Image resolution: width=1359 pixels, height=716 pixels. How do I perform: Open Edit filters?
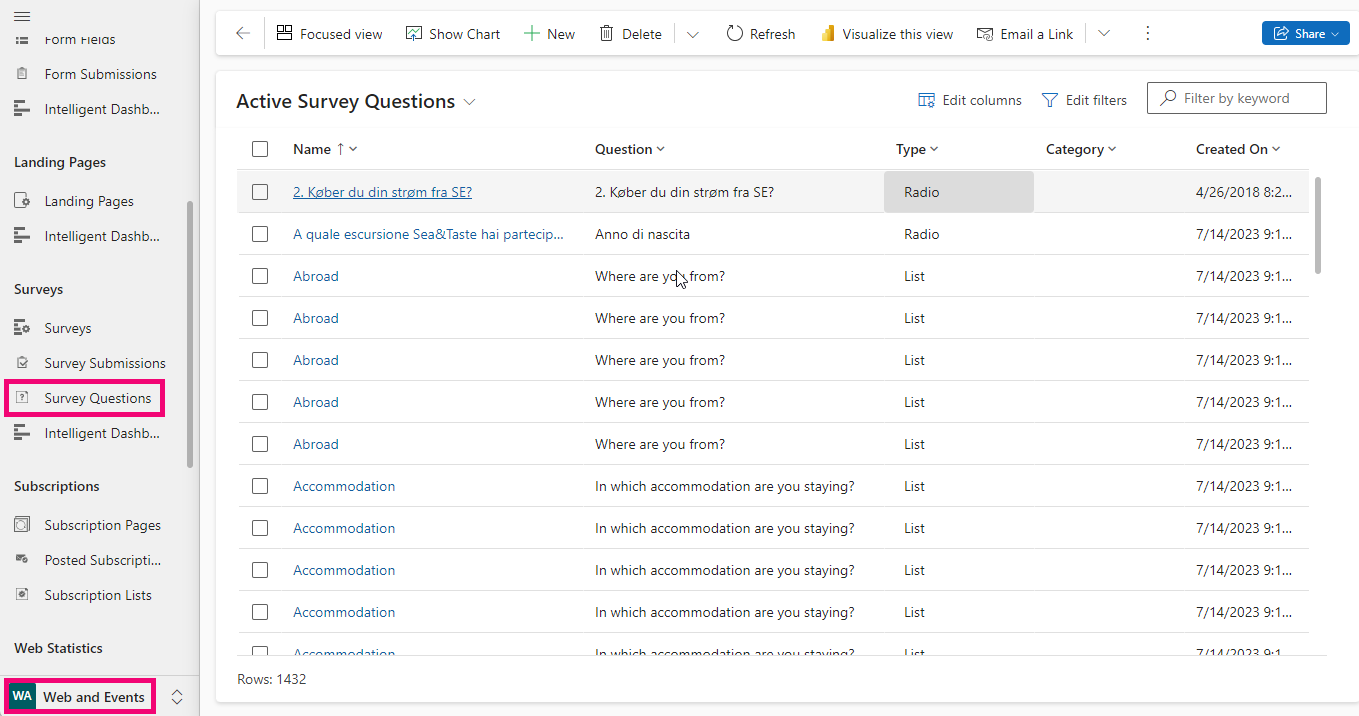tap(1084, 100)
